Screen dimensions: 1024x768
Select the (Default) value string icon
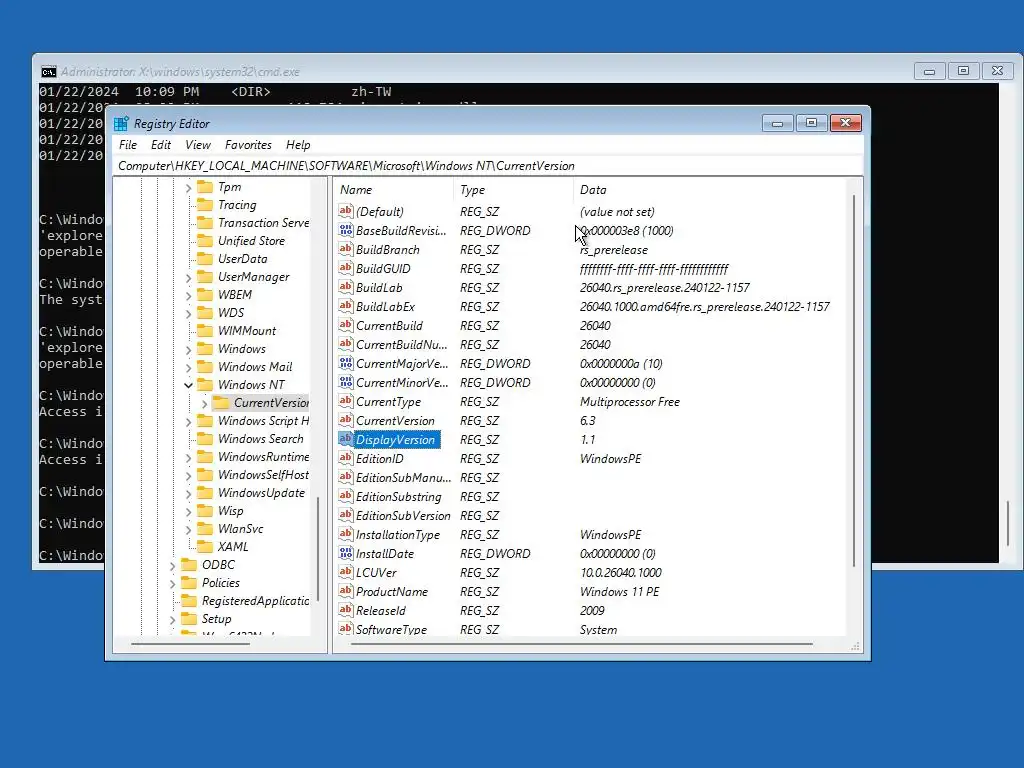(x=345, y=211)
